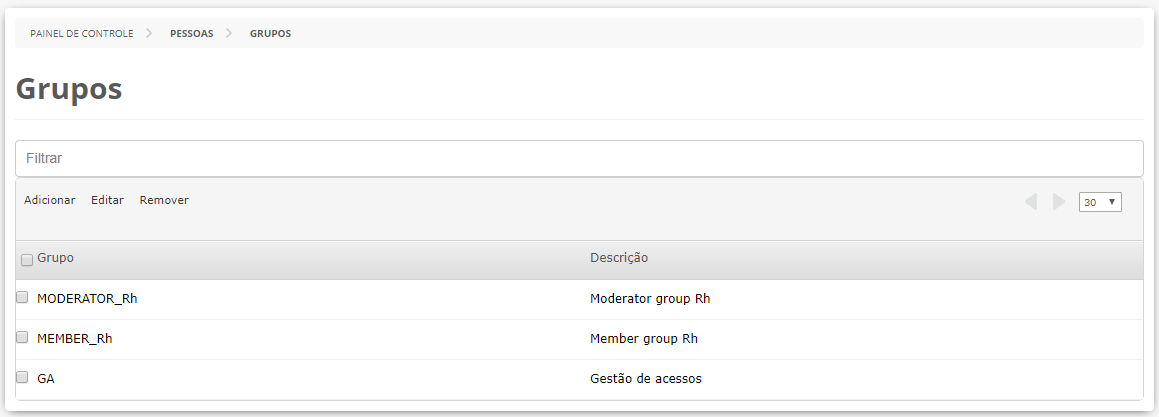Click breadcrumb chevron after Painel de Controle
This screenshot has height=417, width=1159.
pyautogui.click(x=149, y=33)
